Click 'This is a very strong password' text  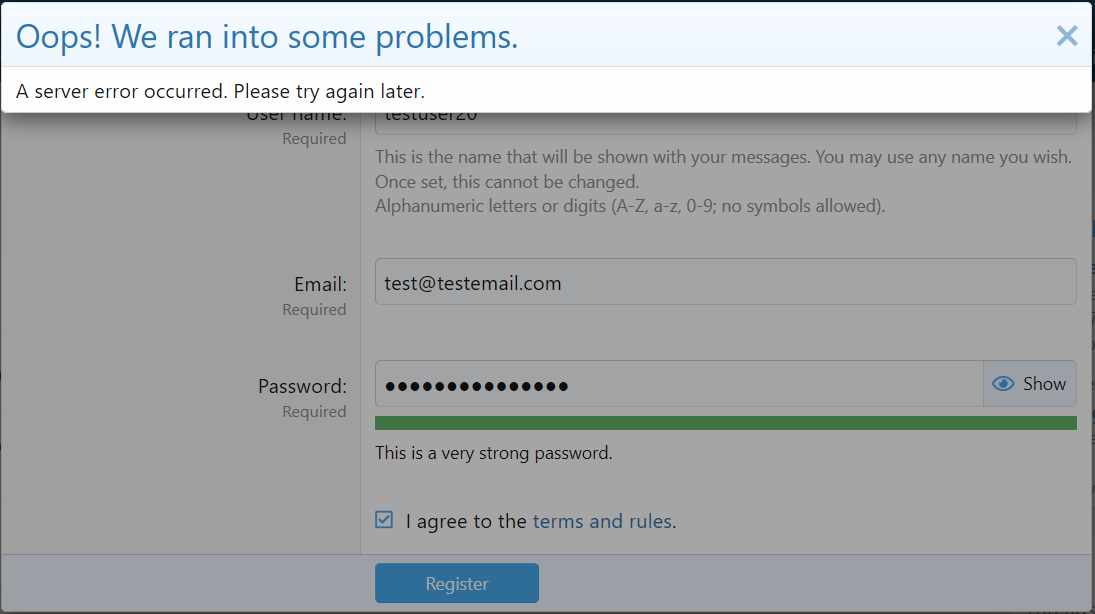pyautogui.click(x=494, y=453)
